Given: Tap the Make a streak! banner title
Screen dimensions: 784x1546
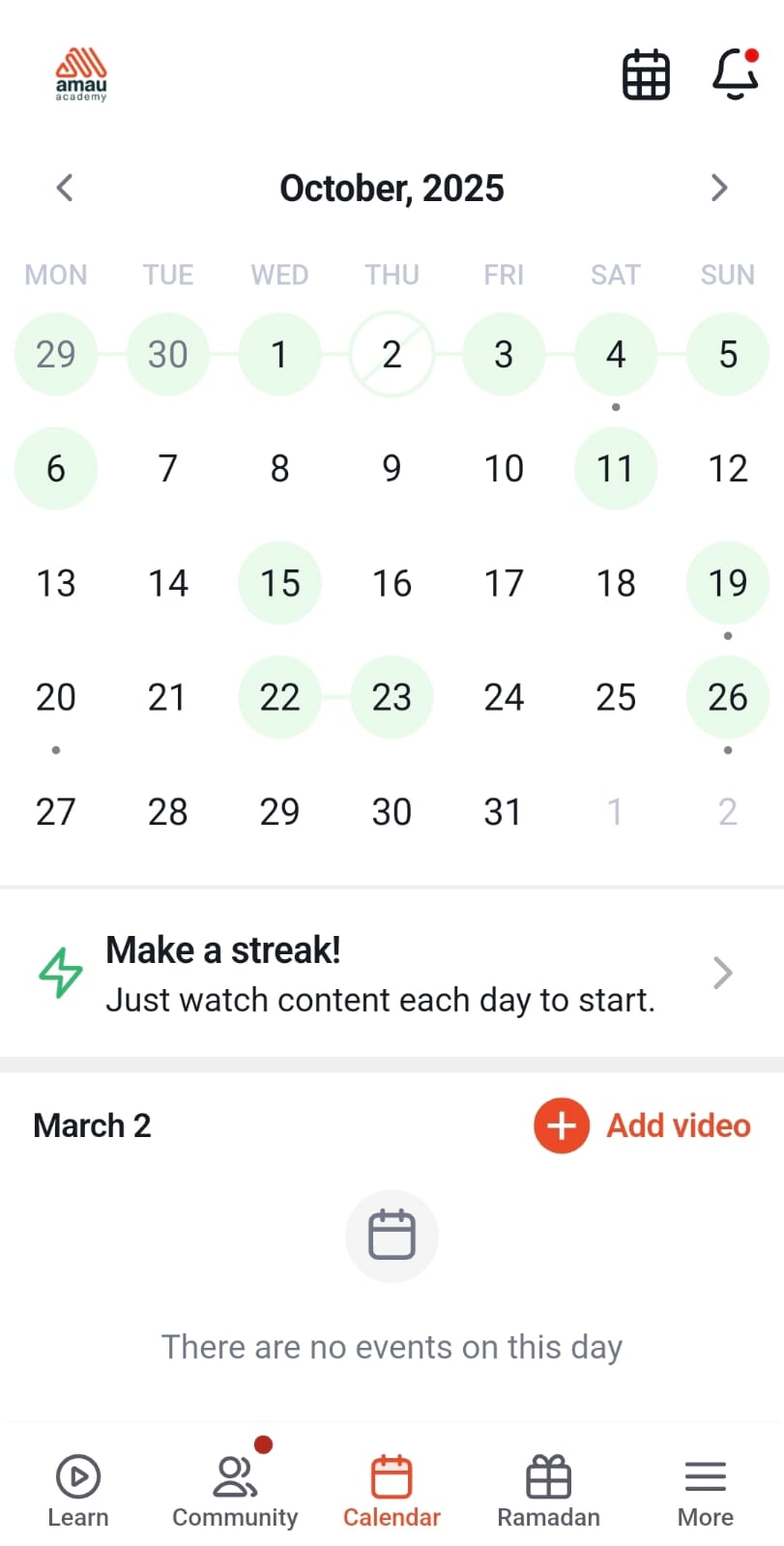Looking at the screenshot, I should pos(223,950).
